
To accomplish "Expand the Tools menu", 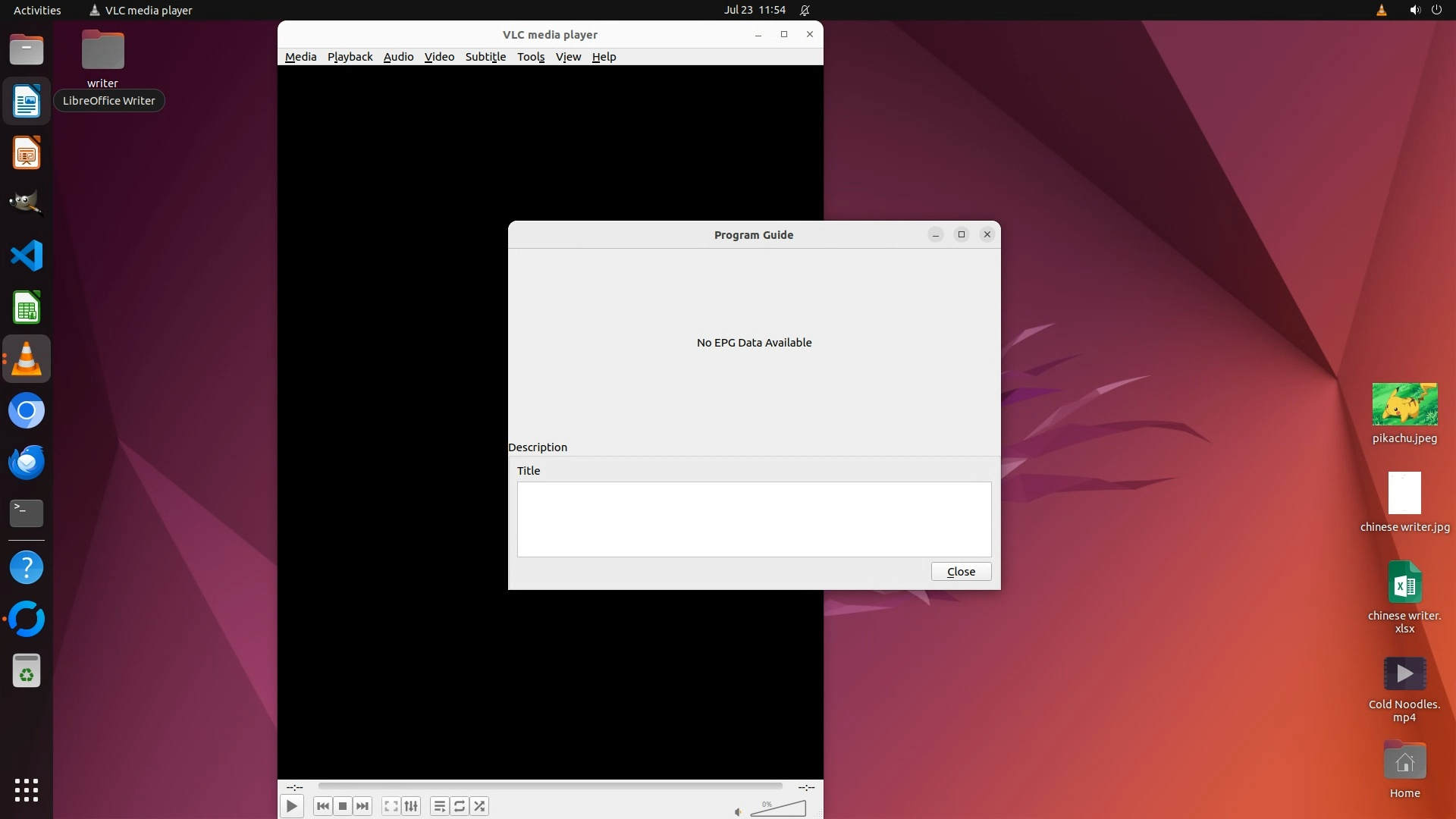I will (531, 57).
